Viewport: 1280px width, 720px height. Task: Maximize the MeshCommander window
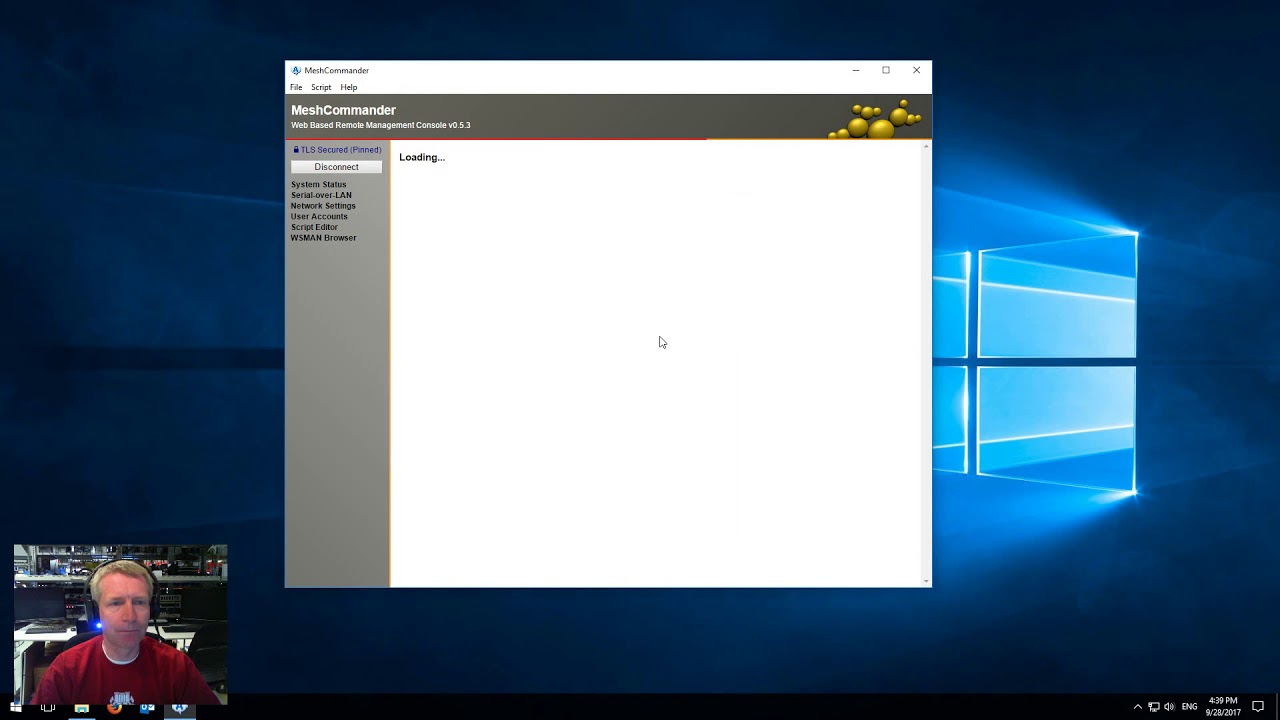(x=886, y=70)
